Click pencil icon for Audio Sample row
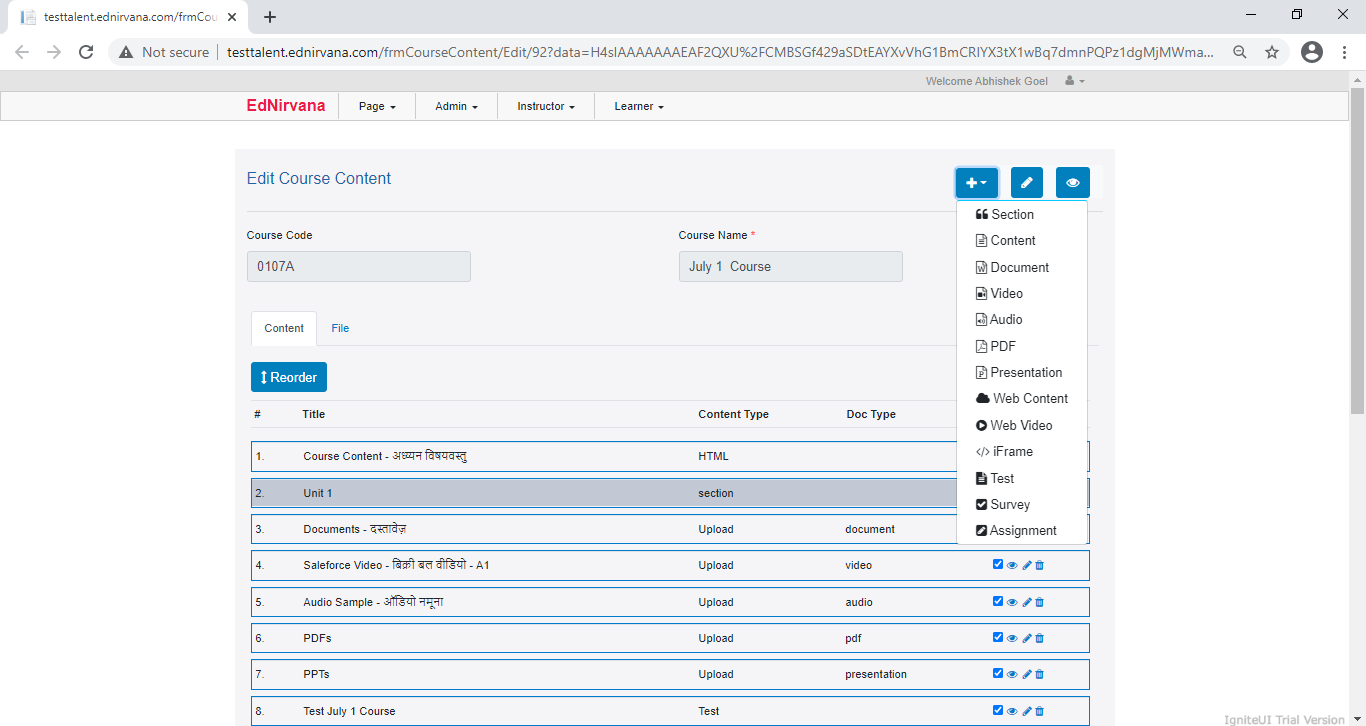The height and width of the screenshot is (726, 1366). pos(1027,602)
